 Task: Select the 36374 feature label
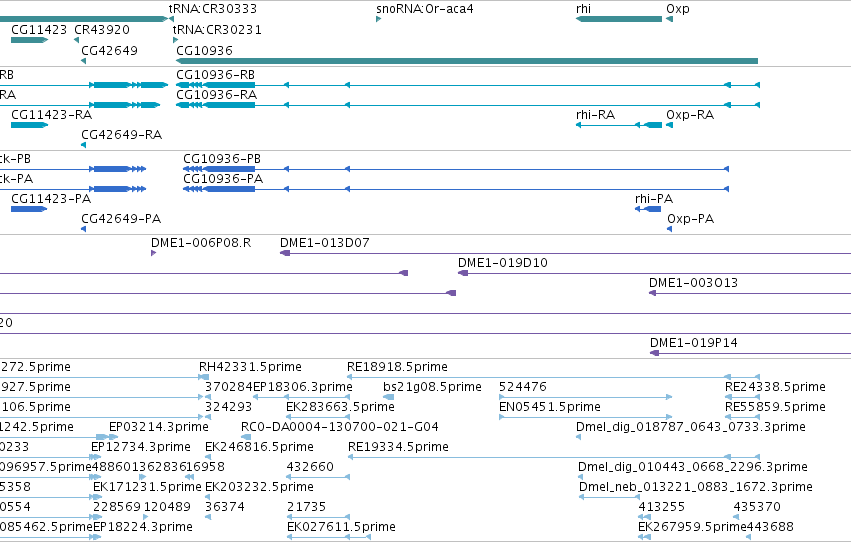click(225, 507)
